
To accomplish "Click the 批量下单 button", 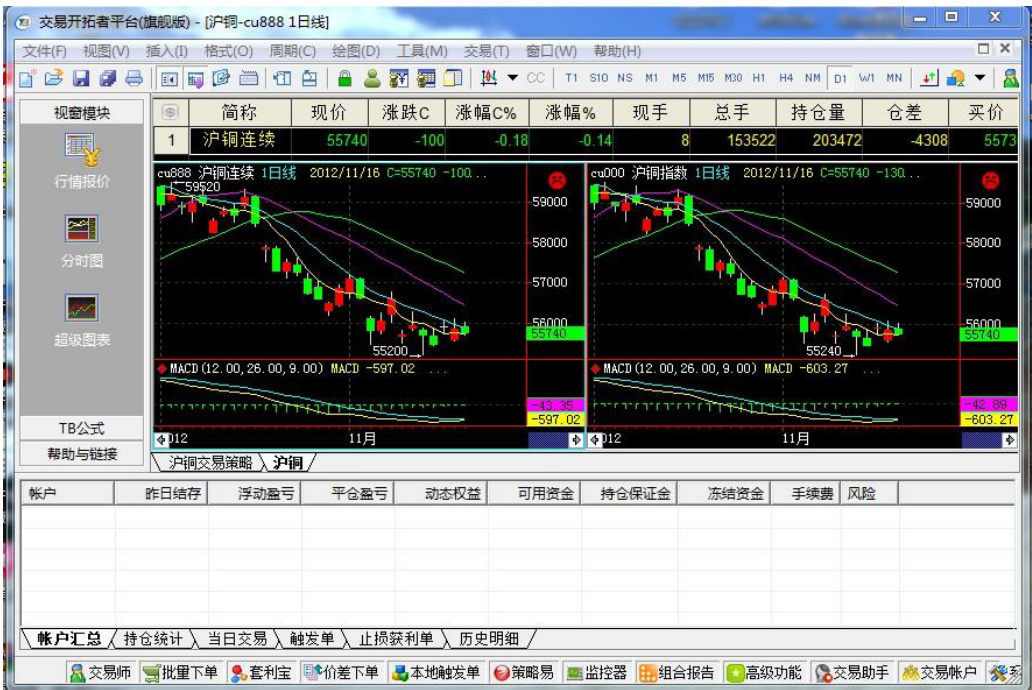I will click(181, 673).
